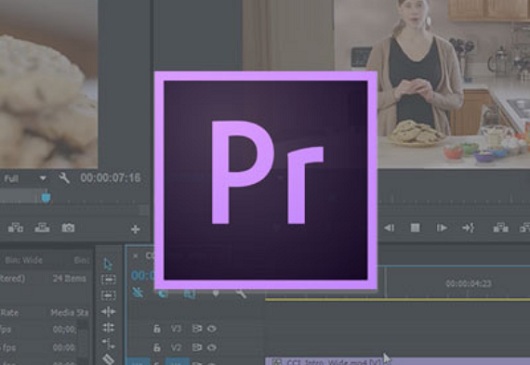530x365 pixels.
Task: Click the Source monitor Insert button
Action: click(16, 228)
